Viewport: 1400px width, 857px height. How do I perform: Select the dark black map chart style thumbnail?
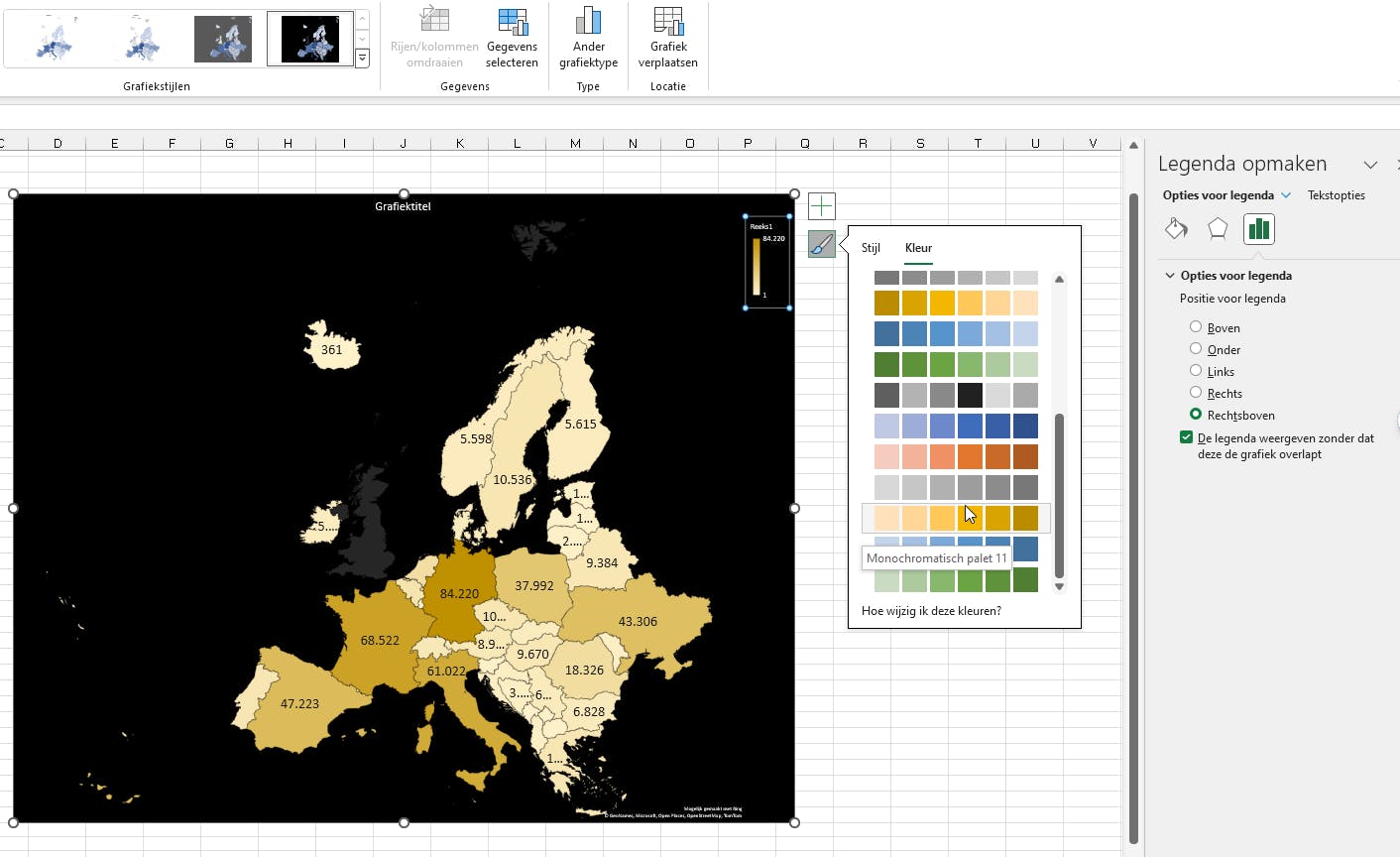[x=310, y=40]
